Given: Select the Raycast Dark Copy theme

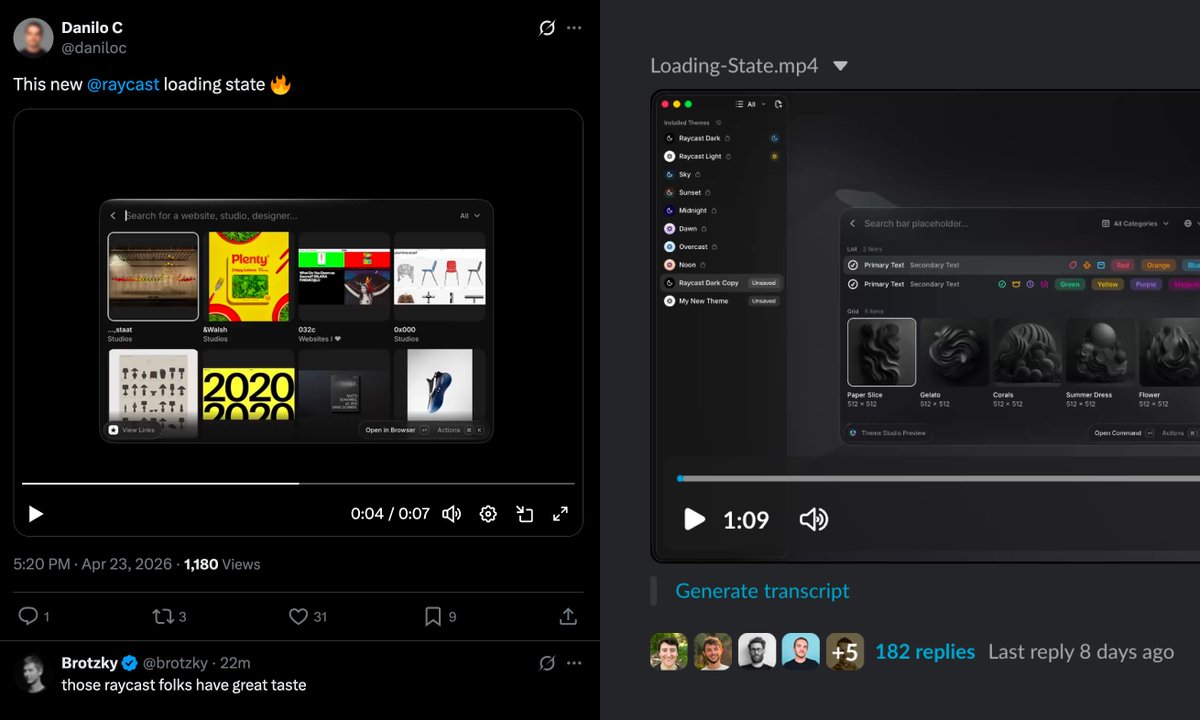Looking at the screenshot, I should 720,283.
